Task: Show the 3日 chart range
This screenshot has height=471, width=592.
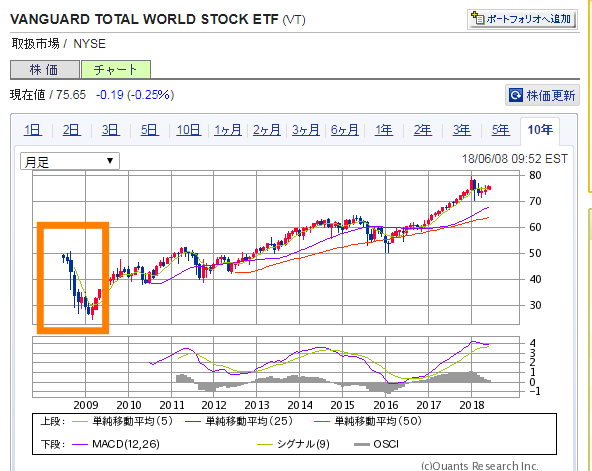Action: pos(111,130)
